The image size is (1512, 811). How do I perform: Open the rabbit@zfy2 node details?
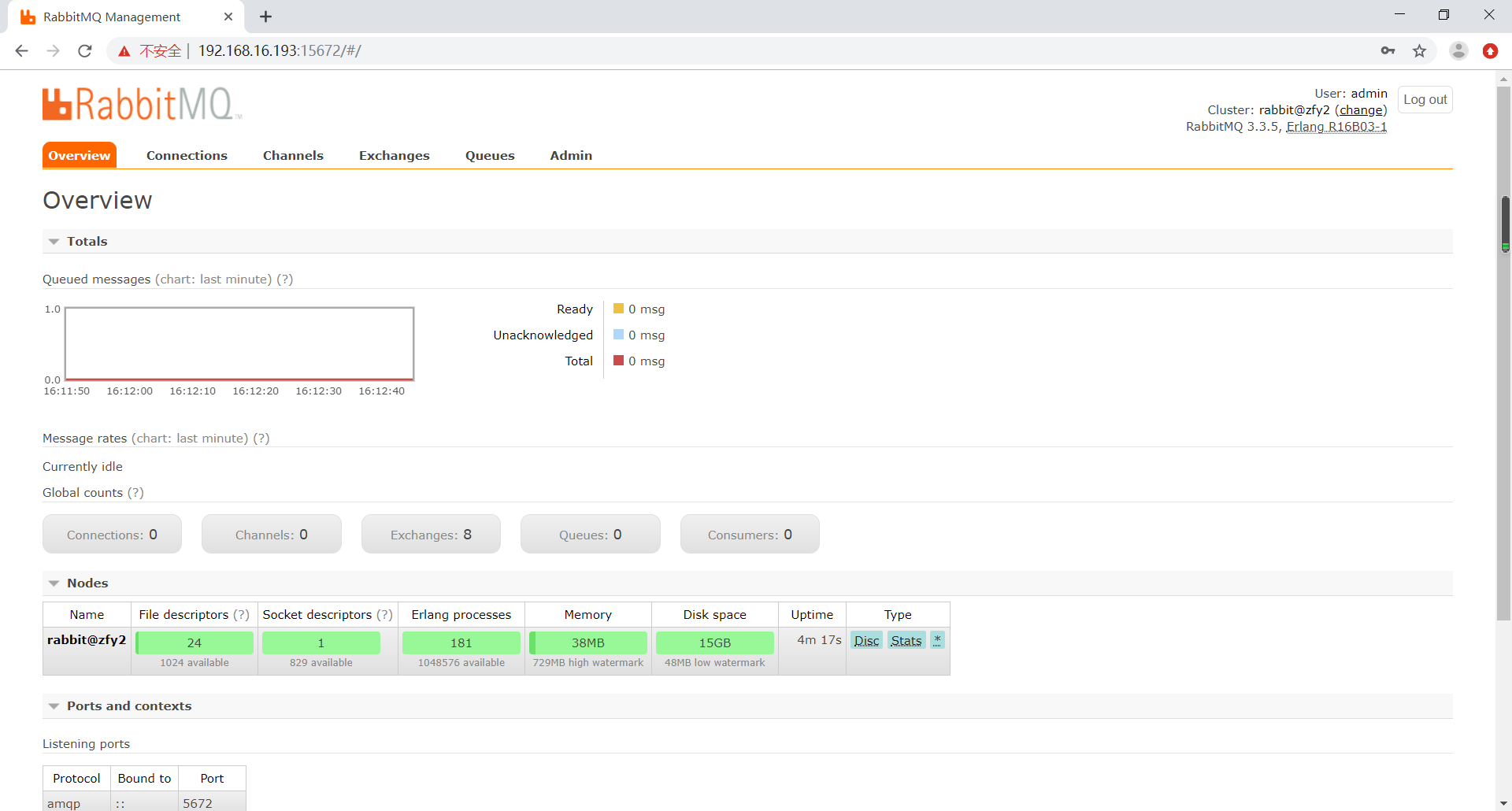click(x=87, y=640)
